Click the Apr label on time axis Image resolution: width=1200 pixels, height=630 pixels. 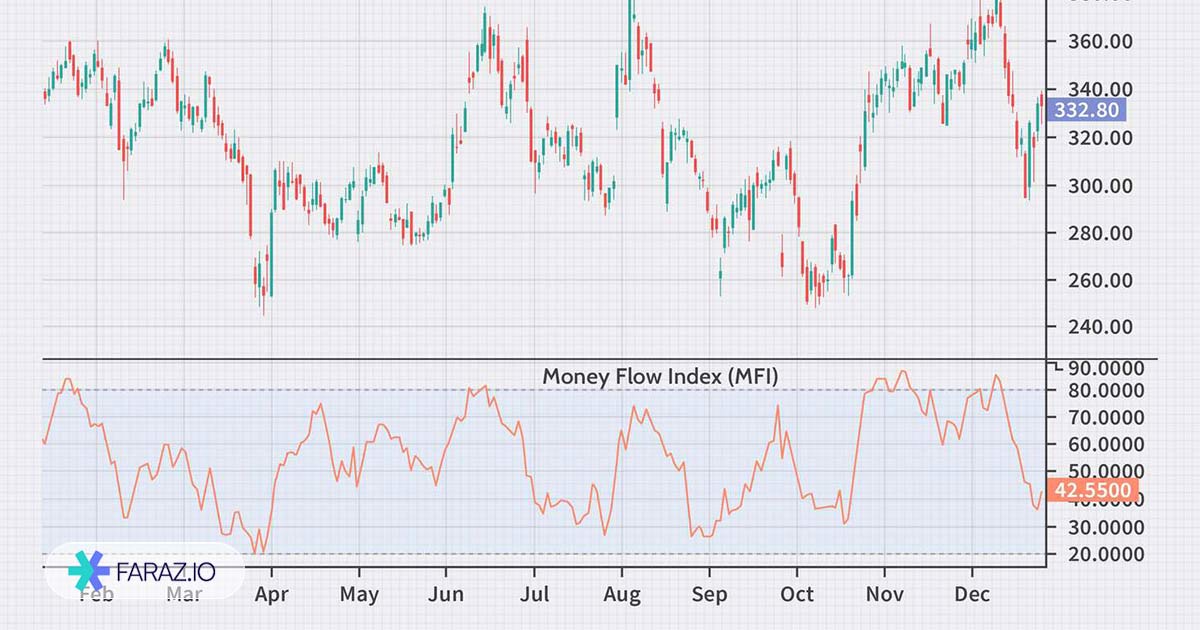(271, 595)
